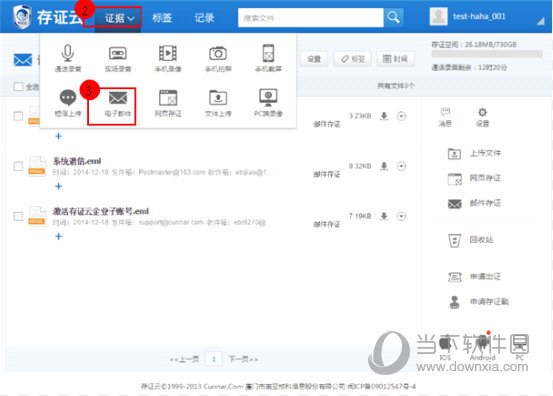
Task: Click the calendar time filter button
Action: pos(395,59)
